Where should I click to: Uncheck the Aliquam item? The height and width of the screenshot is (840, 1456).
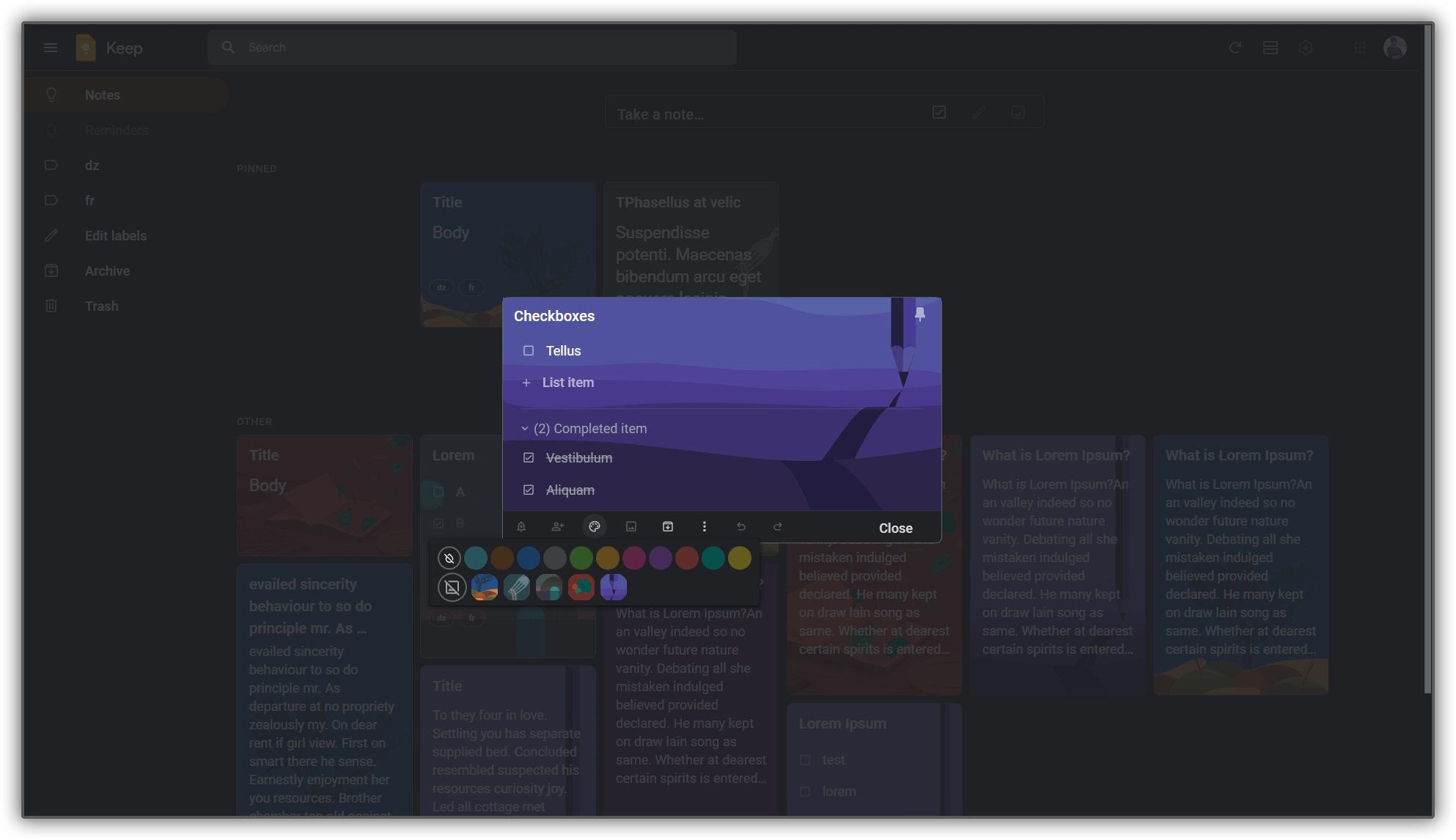point(529,490)
